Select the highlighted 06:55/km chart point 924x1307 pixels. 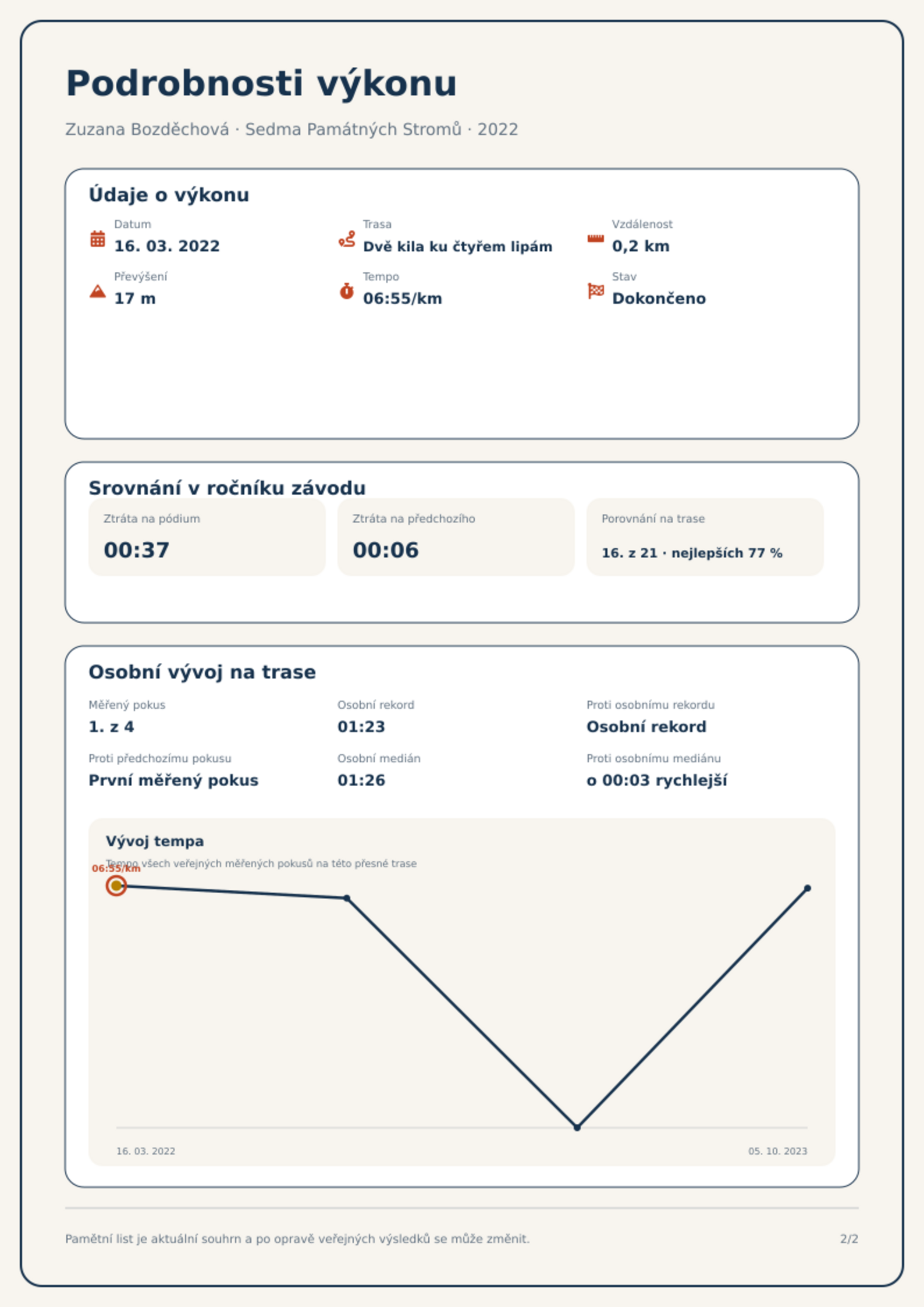point(116,886)
